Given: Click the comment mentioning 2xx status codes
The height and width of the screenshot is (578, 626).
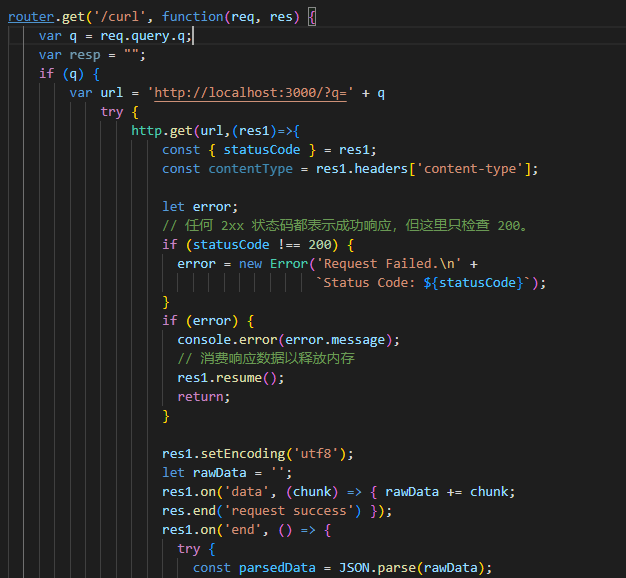Looking at the screenshot, I should [x=345, y=226].
